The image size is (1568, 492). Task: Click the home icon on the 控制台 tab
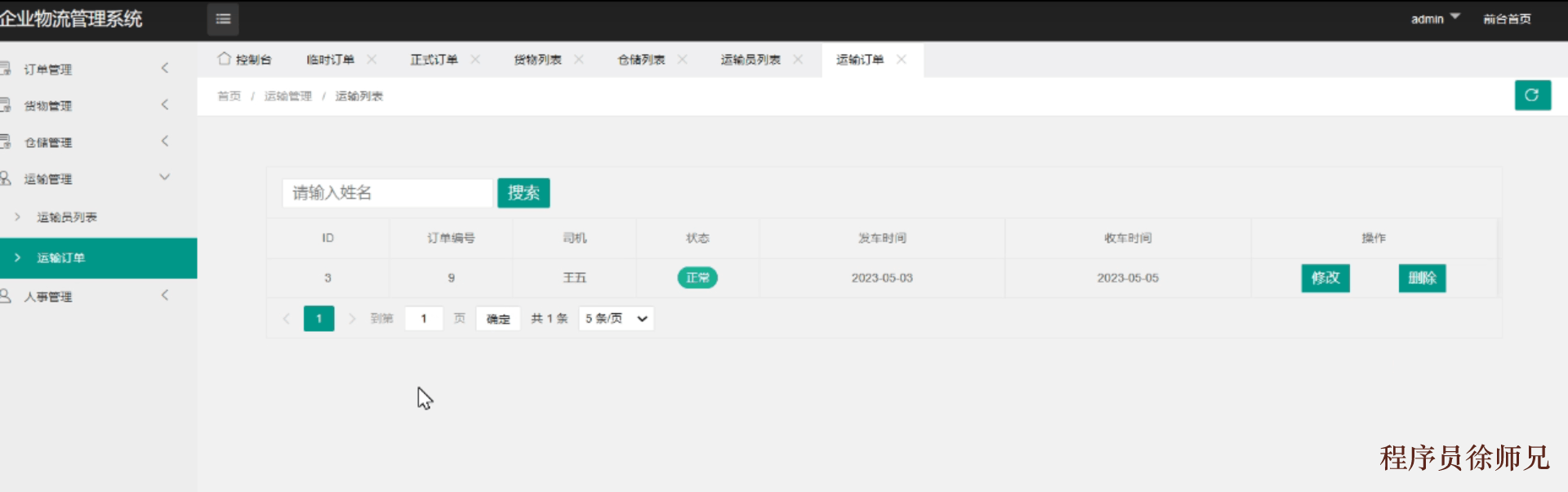(224, 59)
